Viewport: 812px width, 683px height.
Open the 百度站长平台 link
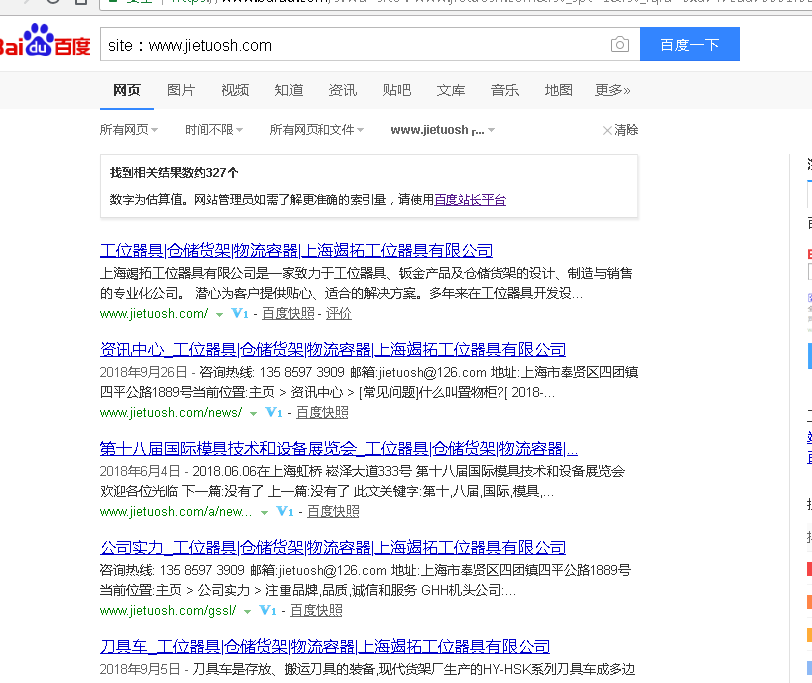pos(469,200)
